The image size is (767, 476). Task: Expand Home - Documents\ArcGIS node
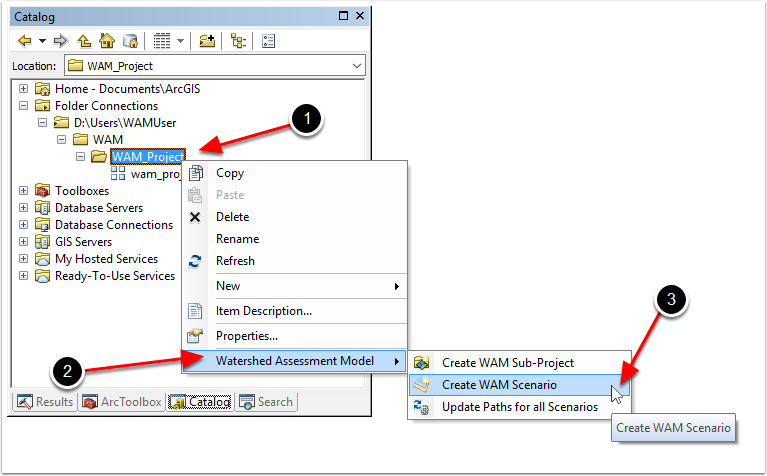[x=23, y=89]
